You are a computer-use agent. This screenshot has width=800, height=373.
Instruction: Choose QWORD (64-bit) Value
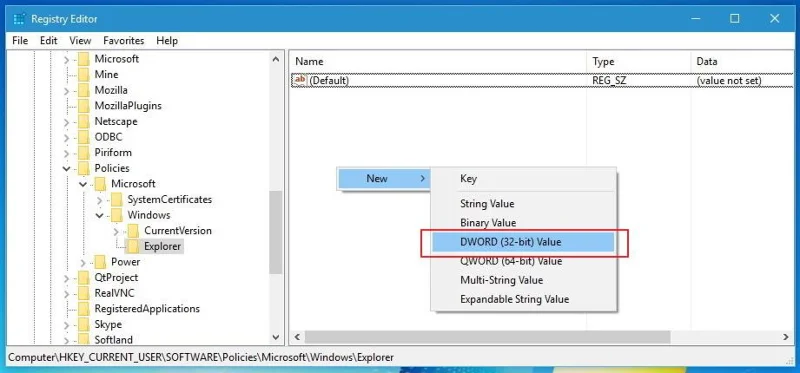(523, 261)
